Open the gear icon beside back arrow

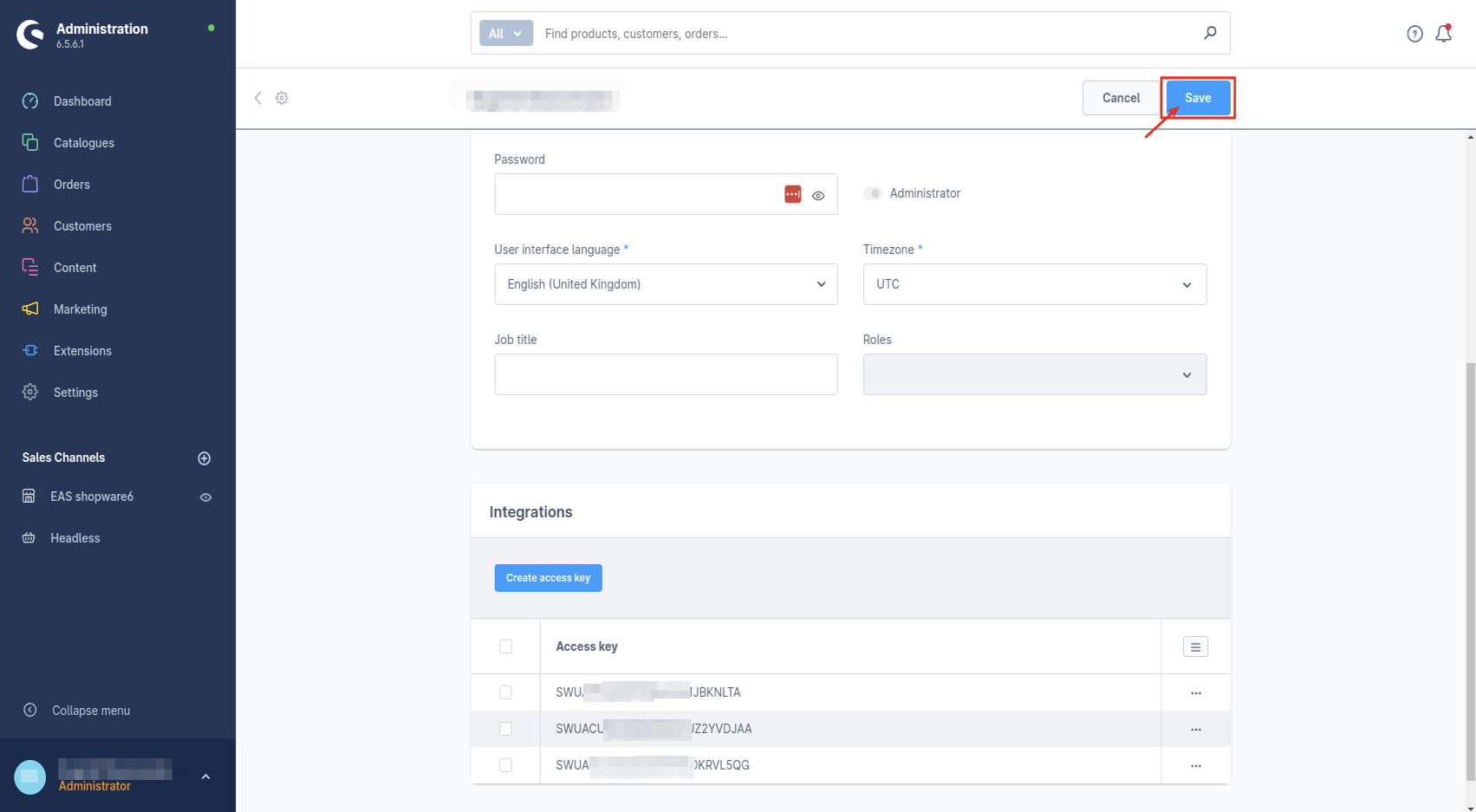tap(282, 98)
